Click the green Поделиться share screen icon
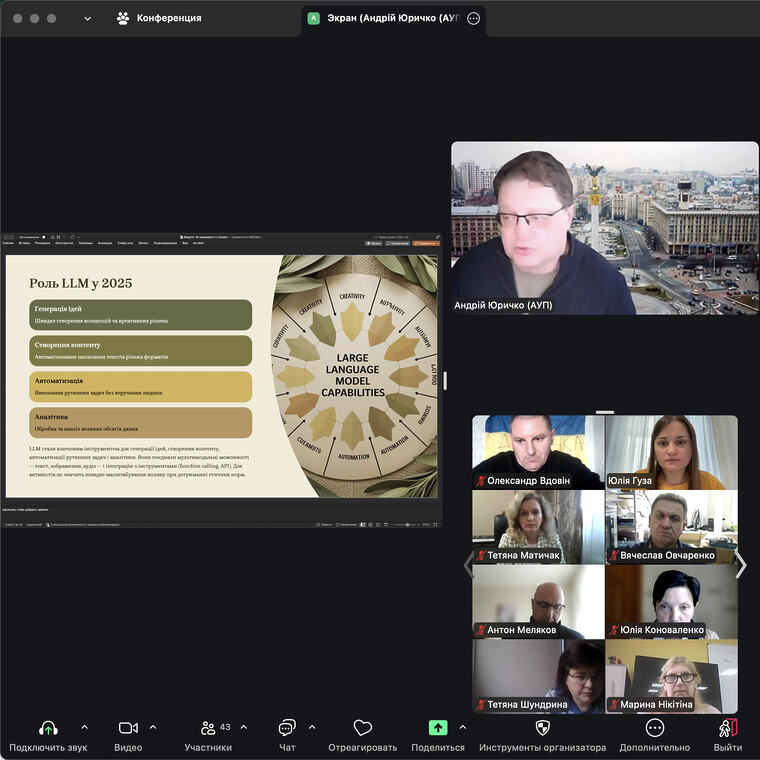760x760 pixels. pyautogui.click(x=437, y=728)
